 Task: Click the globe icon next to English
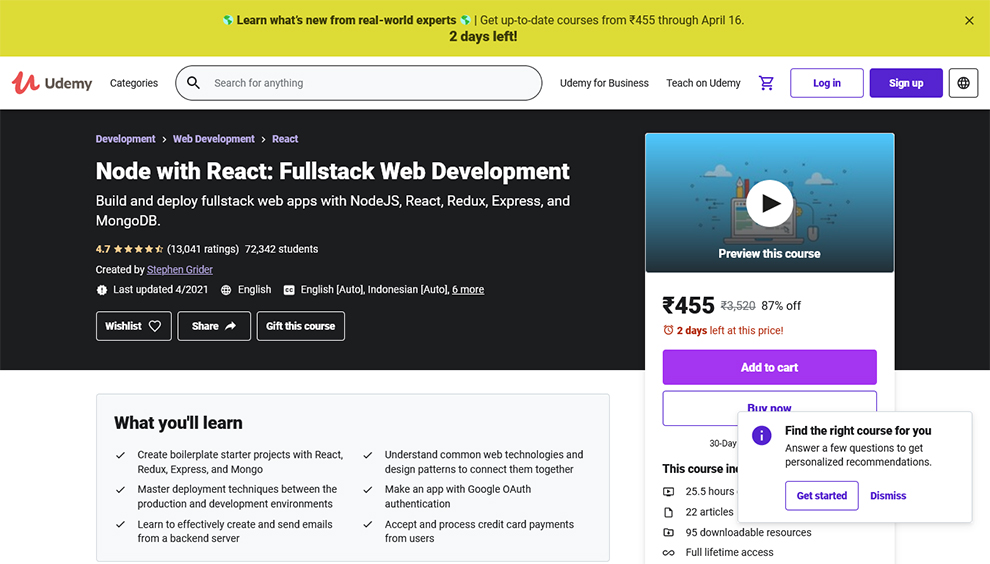coord(226,290)
